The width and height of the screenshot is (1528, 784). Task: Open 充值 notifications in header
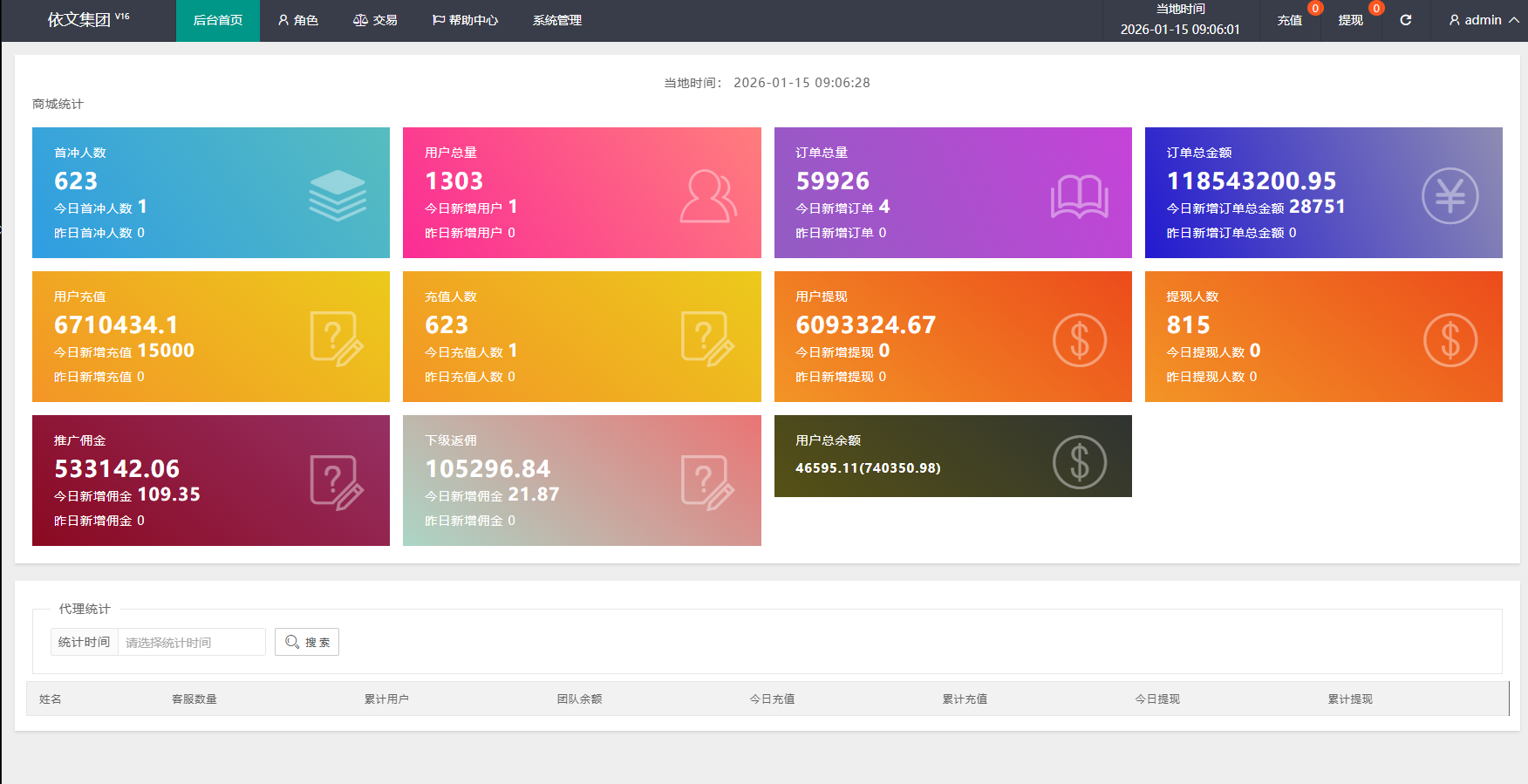[x=1290, y=20]
